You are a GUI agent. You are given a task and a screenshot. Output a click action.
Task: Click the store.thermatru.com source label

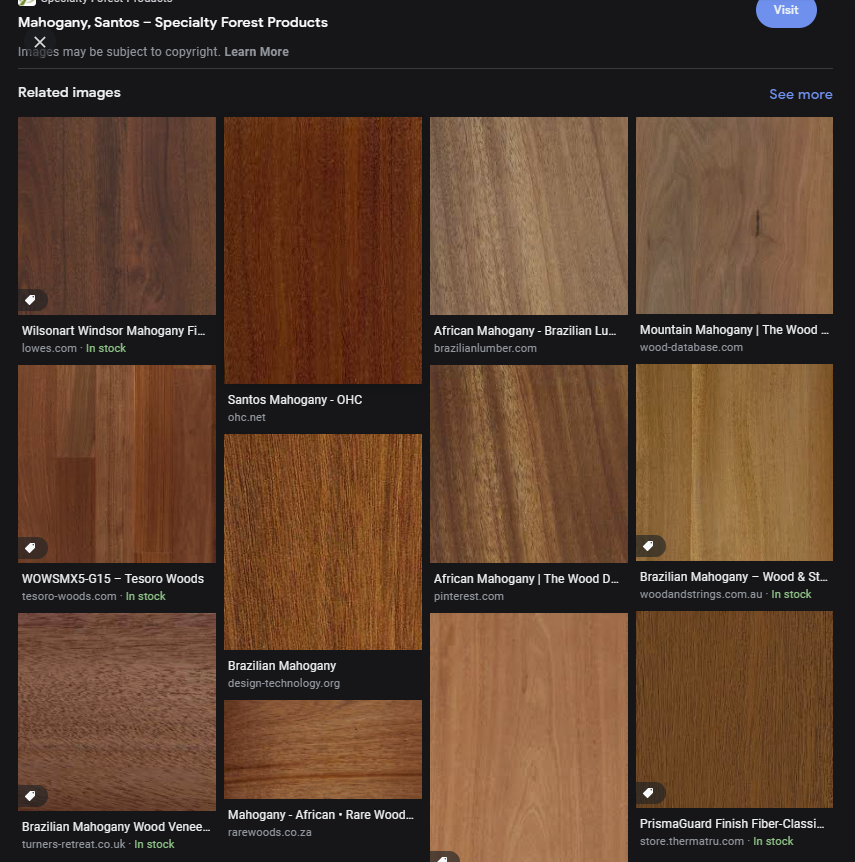[691, 841]
